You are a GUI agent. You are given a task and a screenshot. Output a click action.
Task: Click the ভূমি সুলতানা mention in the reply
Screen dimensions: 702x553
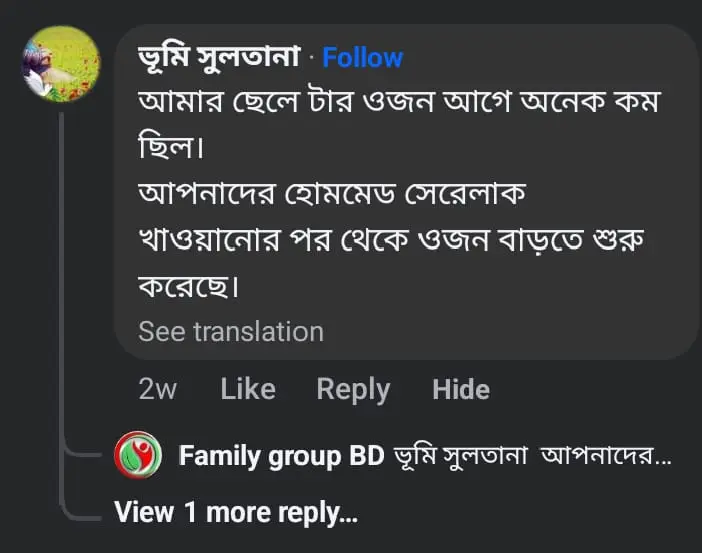pyautogui.click(x=462, y=457)
